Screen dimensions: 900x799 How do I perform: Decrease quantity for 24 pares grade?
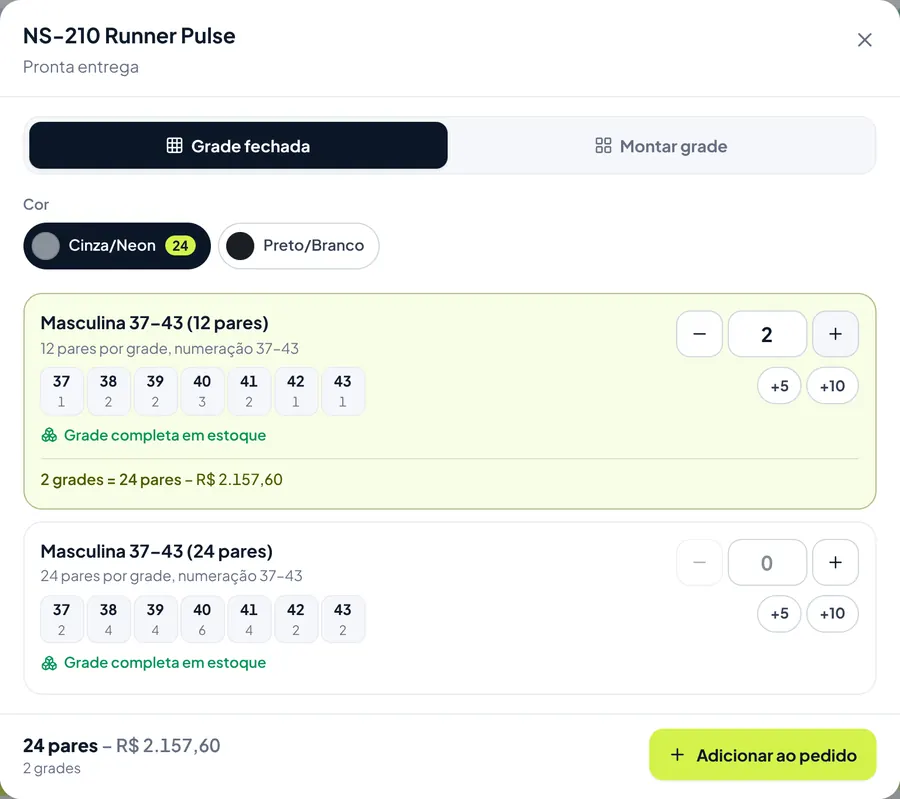click(x=699, y=563)
